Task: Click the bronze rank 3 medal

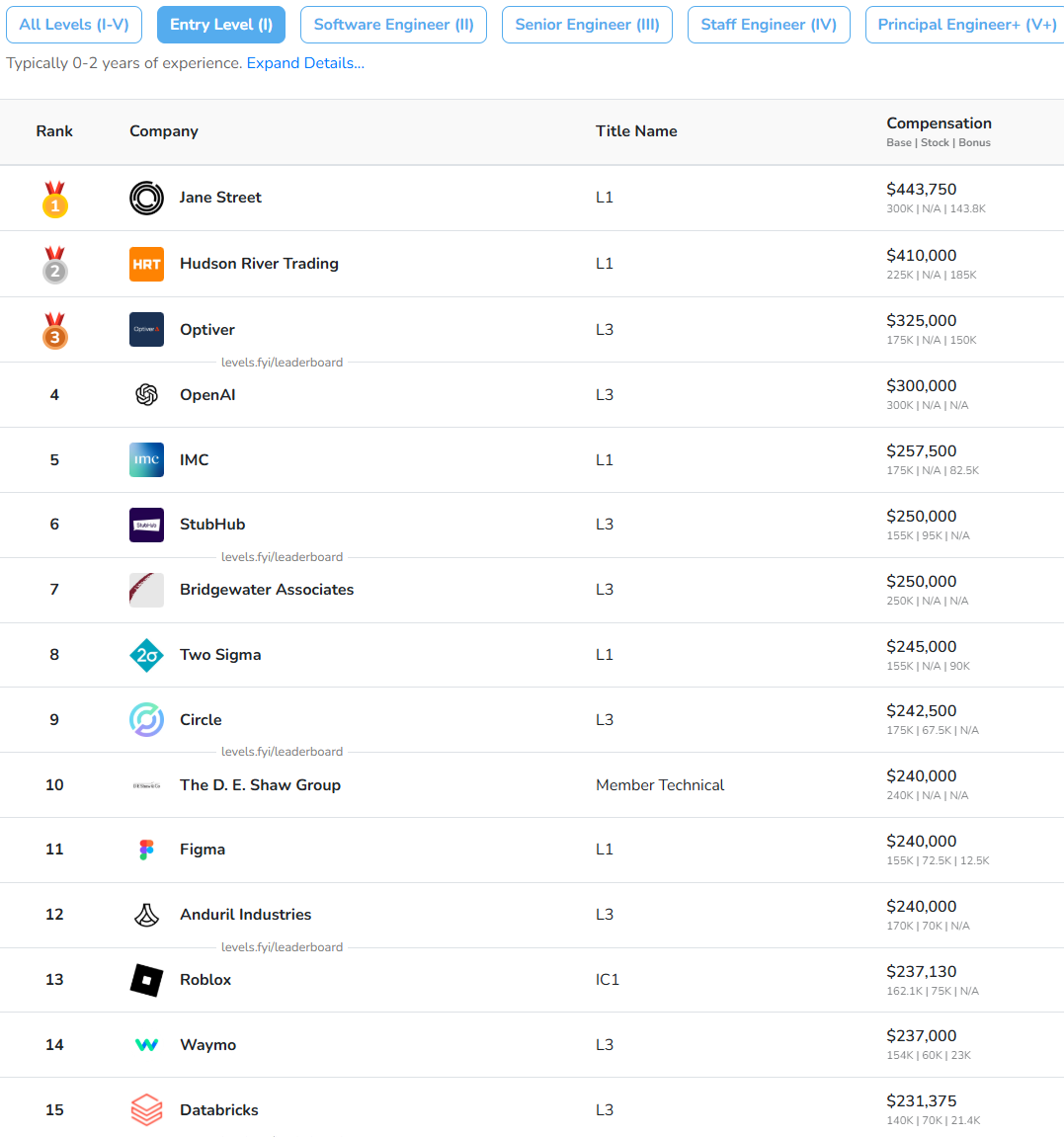Action: pyautogui.click(x=55, y=331)
